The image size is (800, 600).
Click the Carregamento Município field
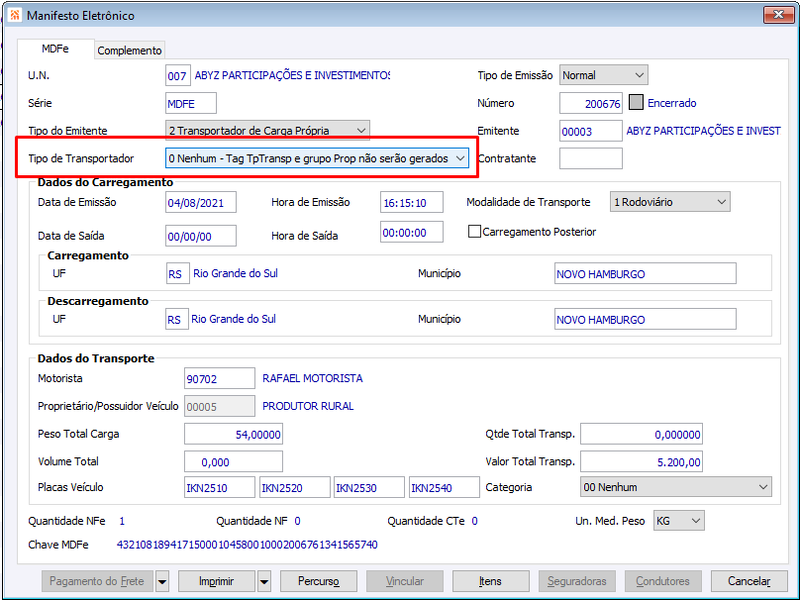[645, 273]
